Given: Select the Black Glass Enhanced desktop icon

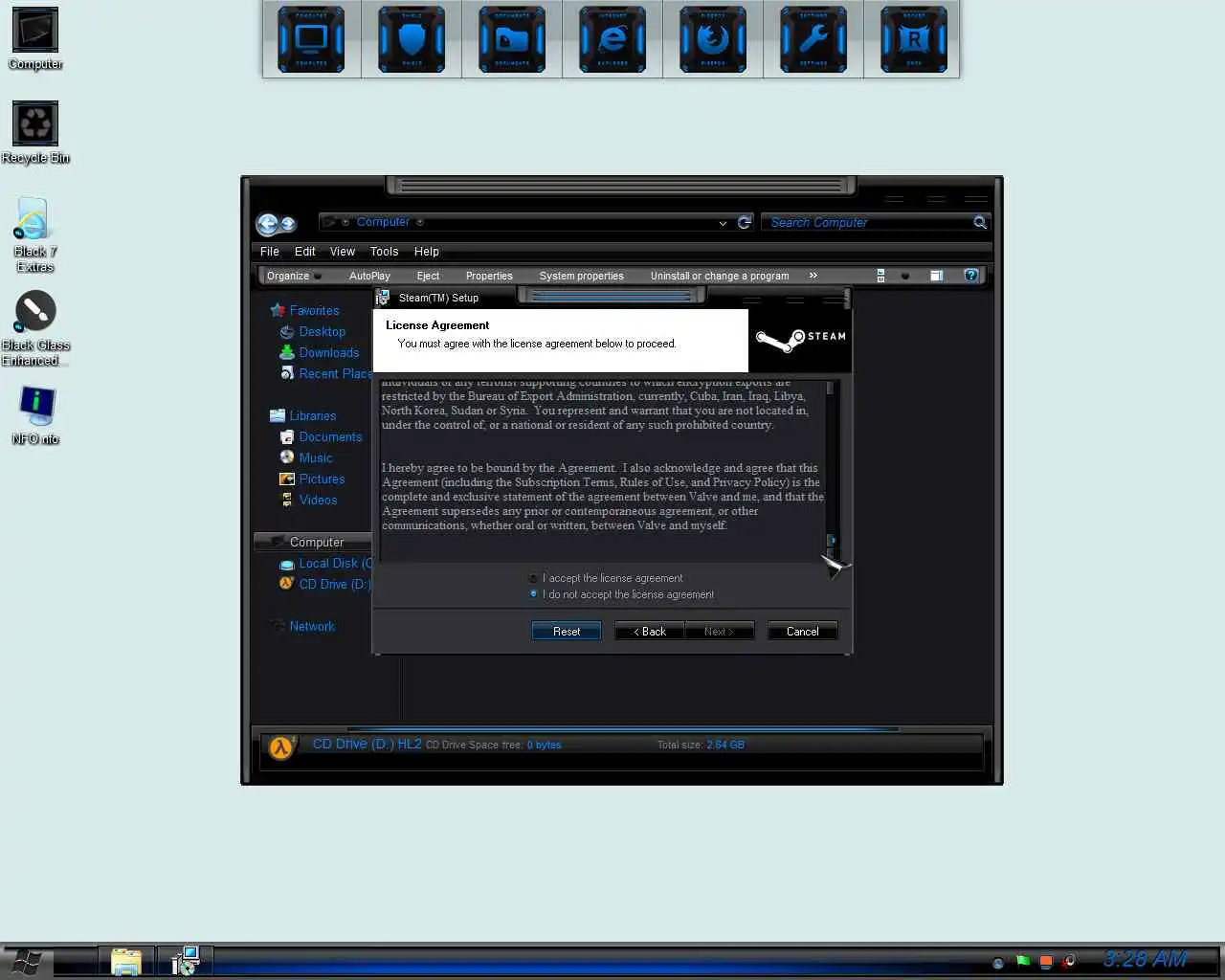Looking at the screenshot, I should 35,328.
